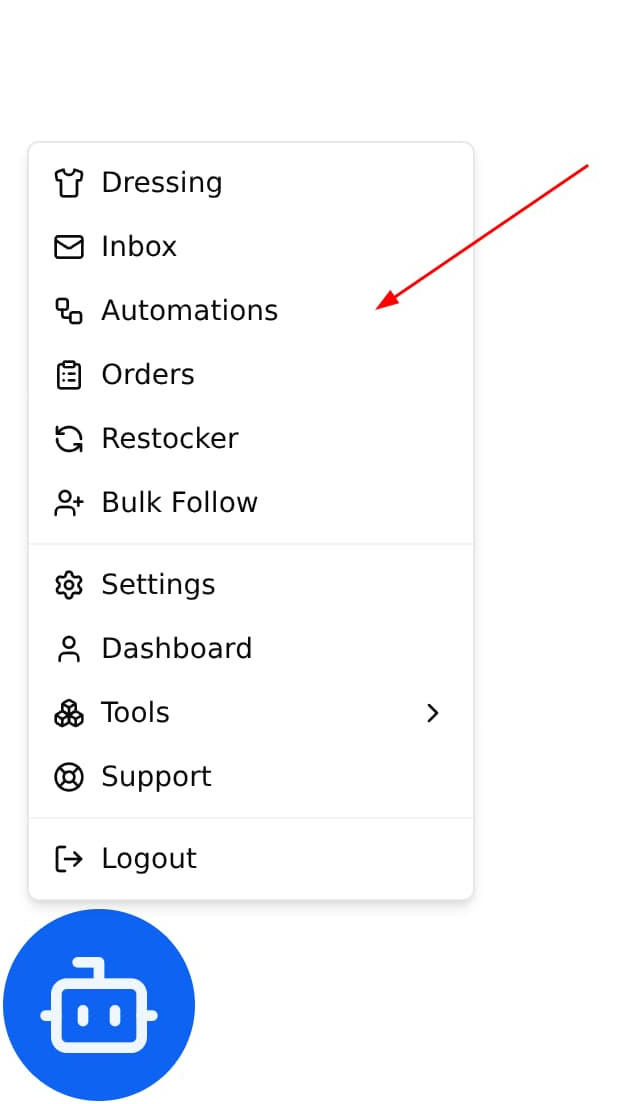The image size is (620, 1104).
Task: Open the Dressing menu item
Action: [161, 183]
